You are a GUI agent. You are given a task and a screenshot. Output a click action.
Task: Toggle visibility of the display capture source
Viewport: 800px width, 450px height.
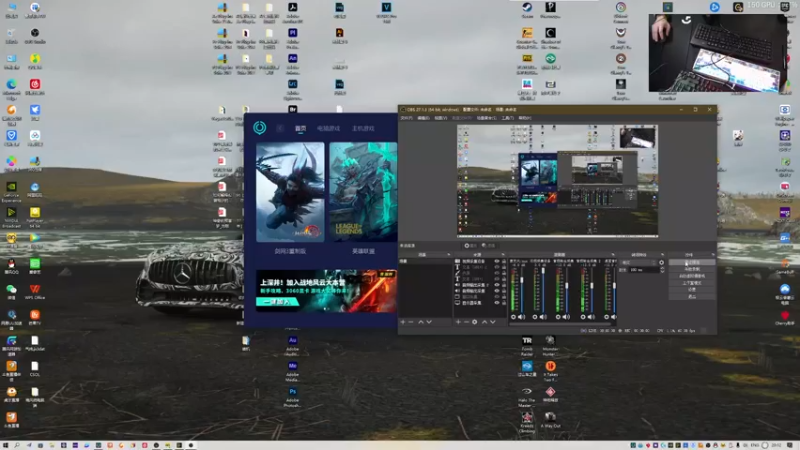tap(496, 303)
